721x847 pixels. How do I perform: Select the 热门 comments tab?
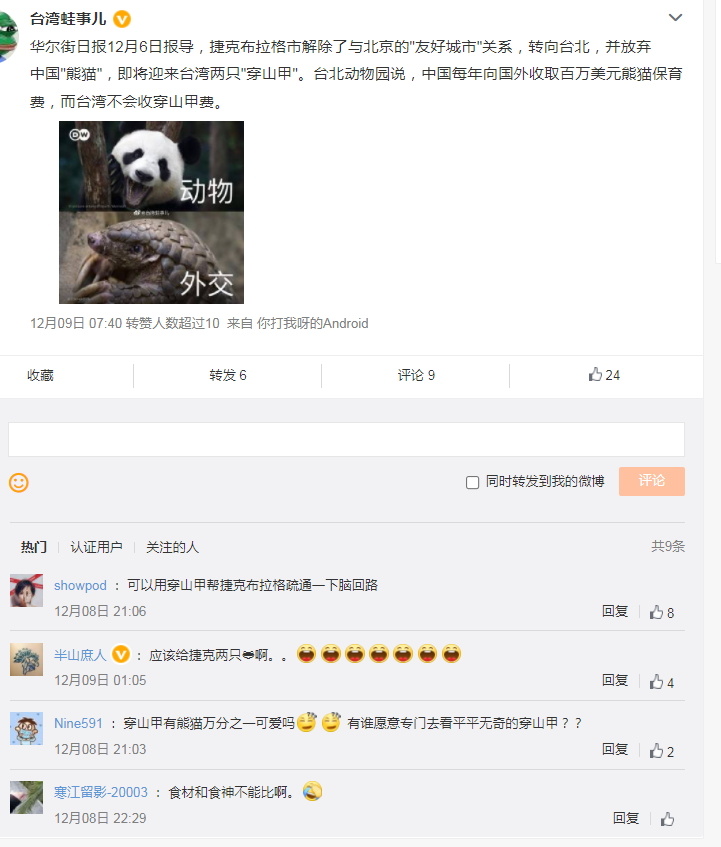[x=33, y=547]
